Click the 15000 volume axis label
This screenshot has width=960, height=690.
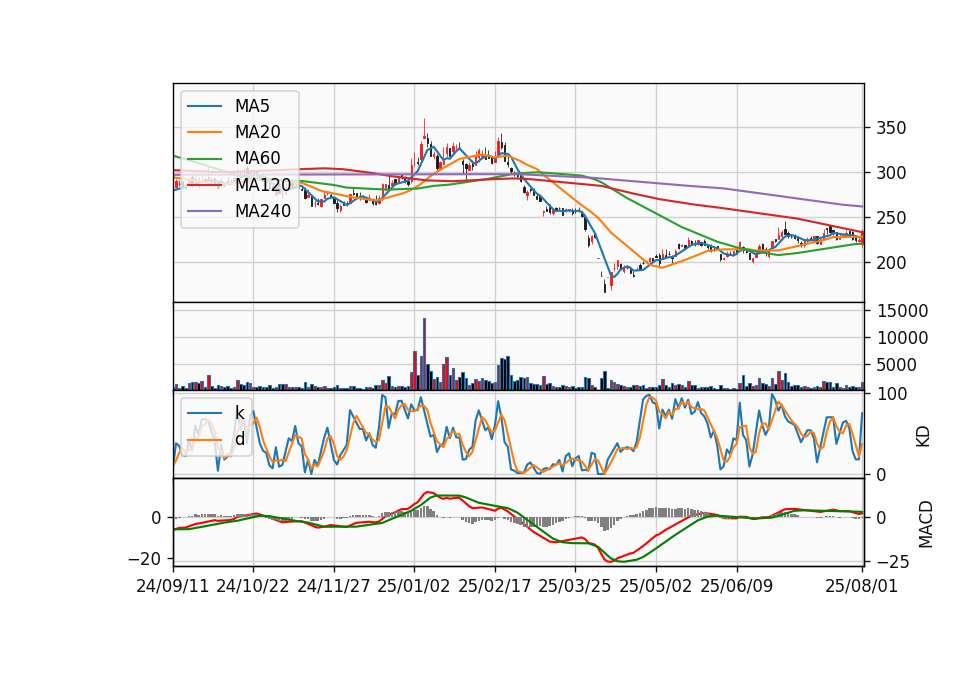tap(902, 311)
